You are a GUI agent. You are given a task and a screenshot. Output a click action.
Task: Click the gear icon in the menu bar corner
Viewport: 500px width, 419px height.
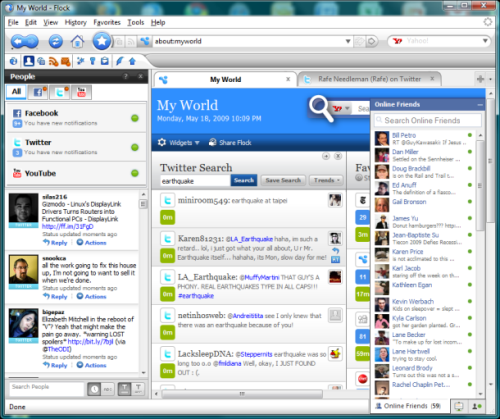pyautogui.click(x=488, y=22)
